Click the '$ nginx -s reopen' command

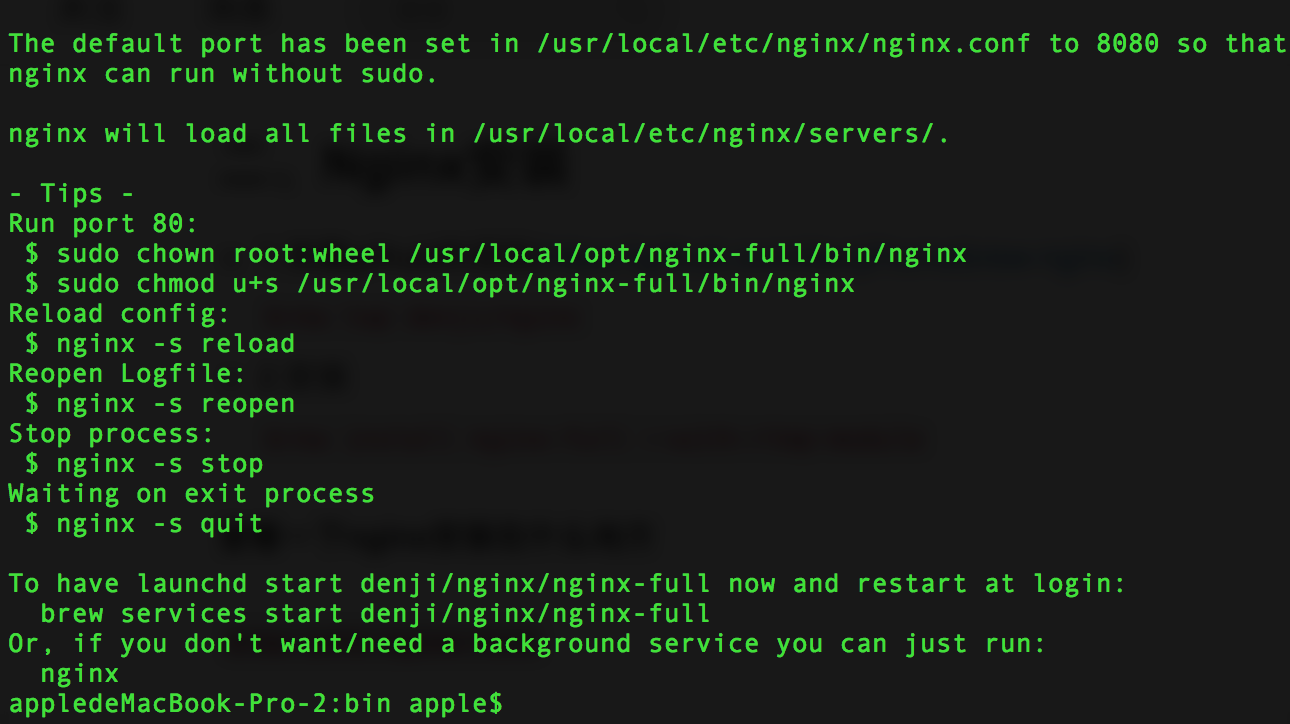[x=160, y=404]
